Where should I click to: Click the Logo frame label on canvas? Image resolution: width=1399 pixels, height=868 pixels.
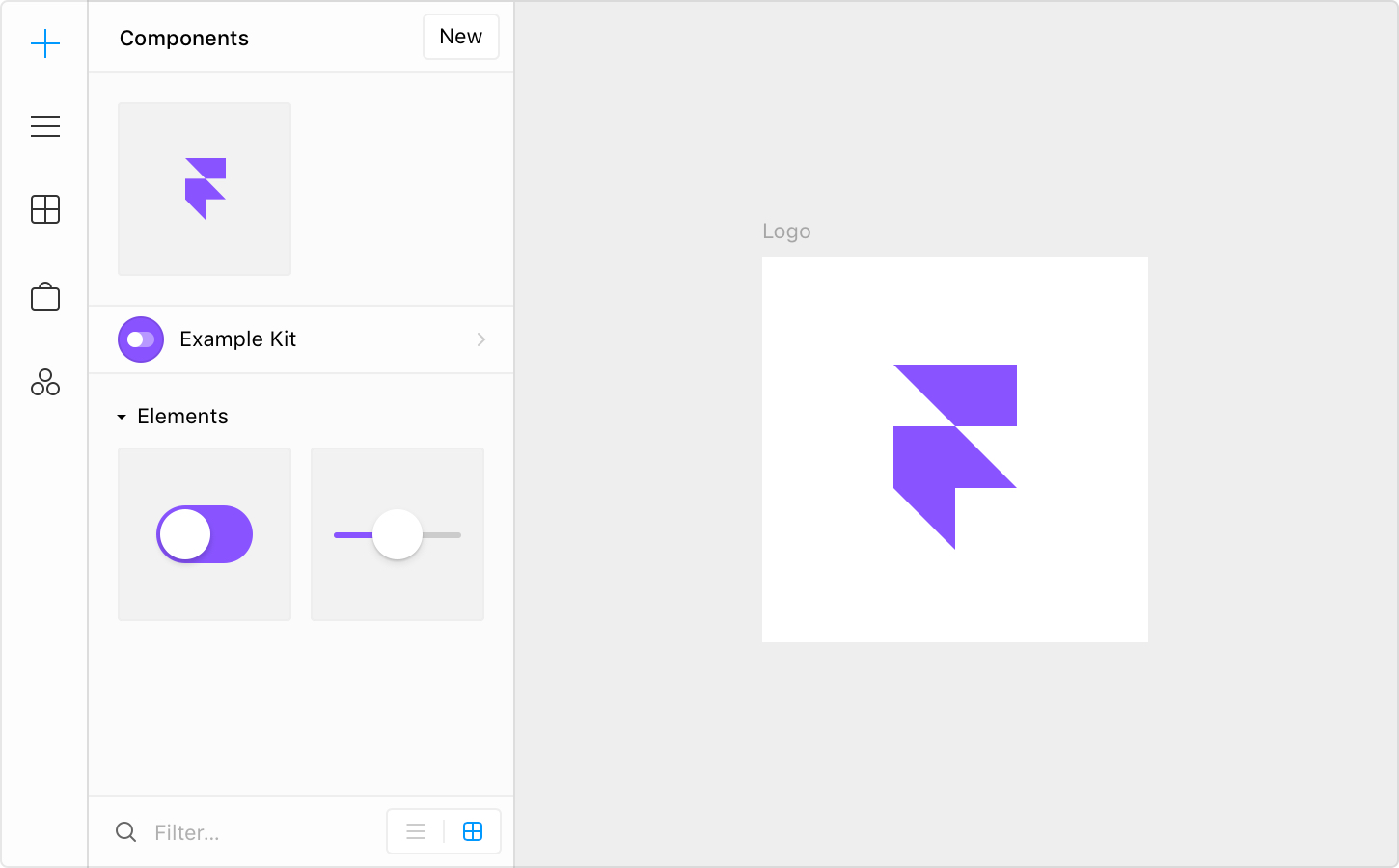[x=786, y=231]
